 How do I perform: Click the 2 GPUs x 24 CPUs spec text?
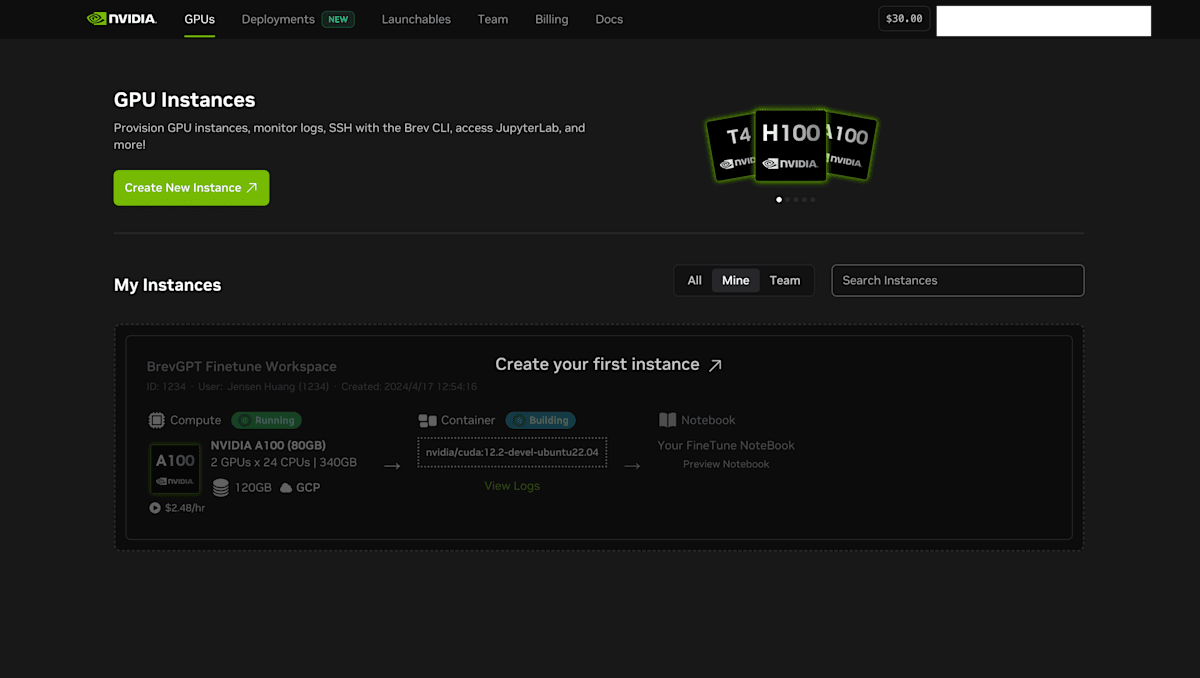pyautogui.click(x=283, y=462)
